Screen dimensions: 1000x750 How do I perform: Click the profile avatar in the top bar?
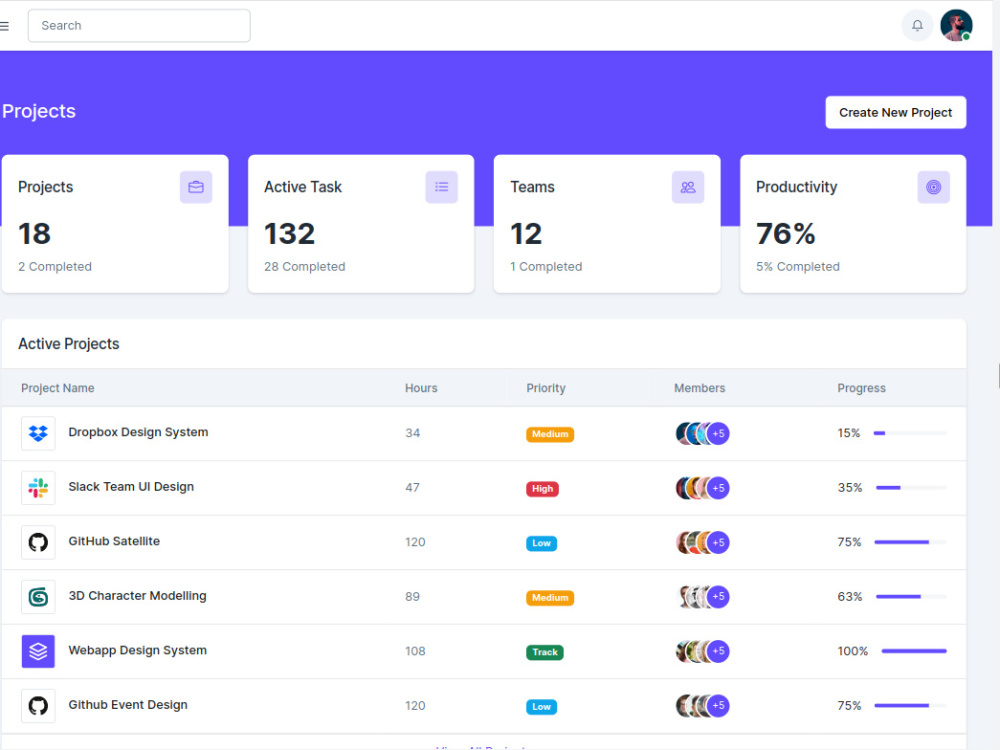[x=956, y=25]
